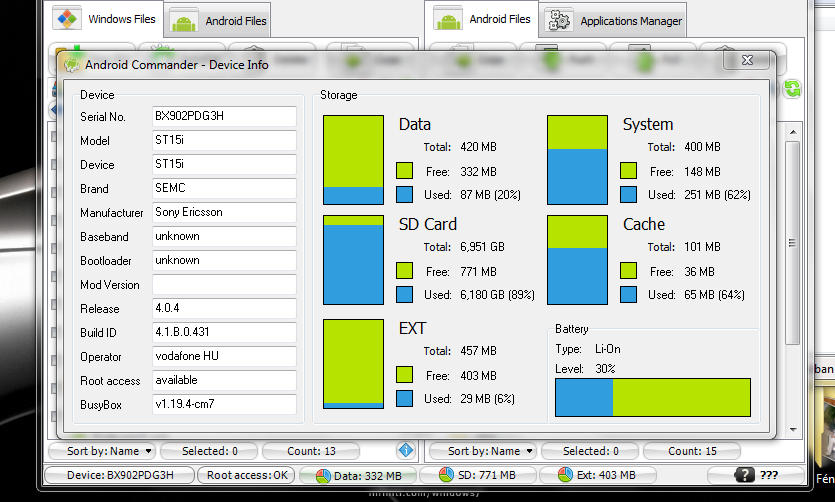835x502 pixels.
Task: Click pie chart icon beside SD status
Action: click(446, 474)
